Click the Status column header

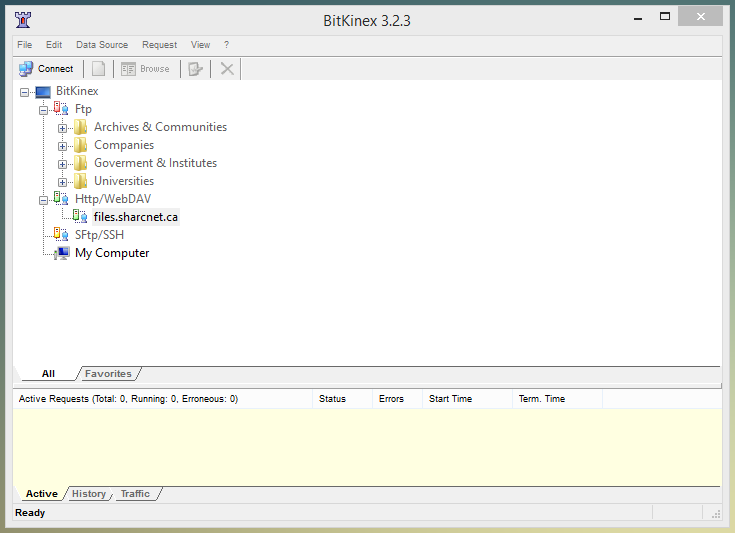coord(332,399)
